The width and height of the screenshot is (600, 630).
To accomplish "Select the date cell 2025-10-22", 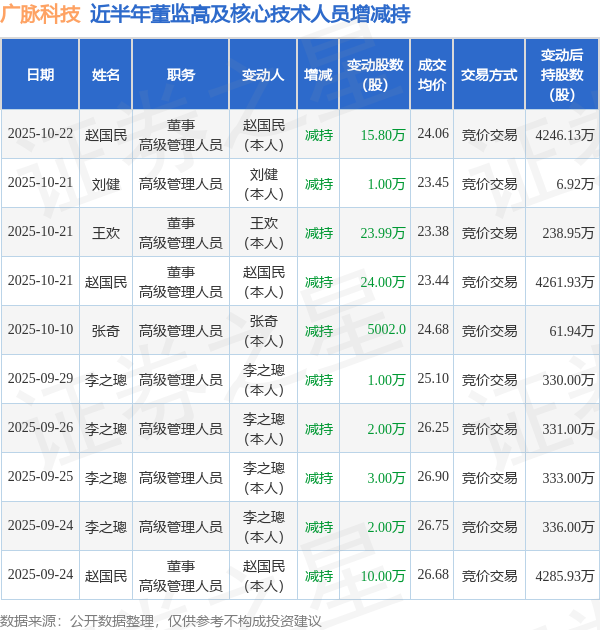I will [40, 133].
